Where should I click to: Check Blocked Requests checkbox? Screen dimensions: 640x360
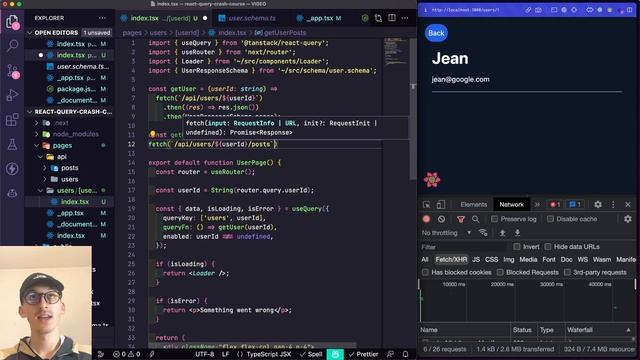tap(500, 272)
